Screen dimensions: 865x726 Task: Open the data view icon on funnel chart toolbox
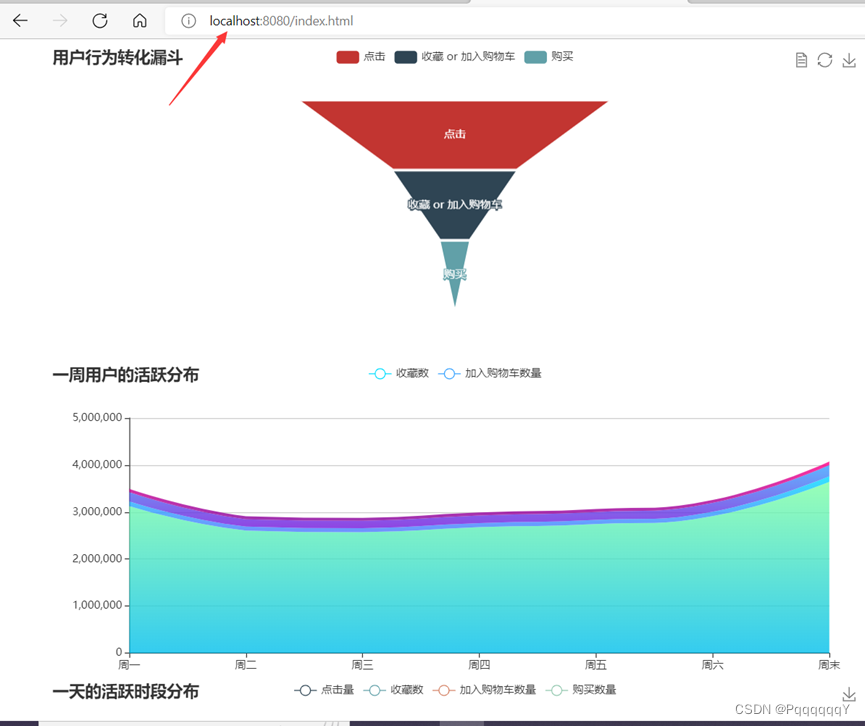click(801, 59)
